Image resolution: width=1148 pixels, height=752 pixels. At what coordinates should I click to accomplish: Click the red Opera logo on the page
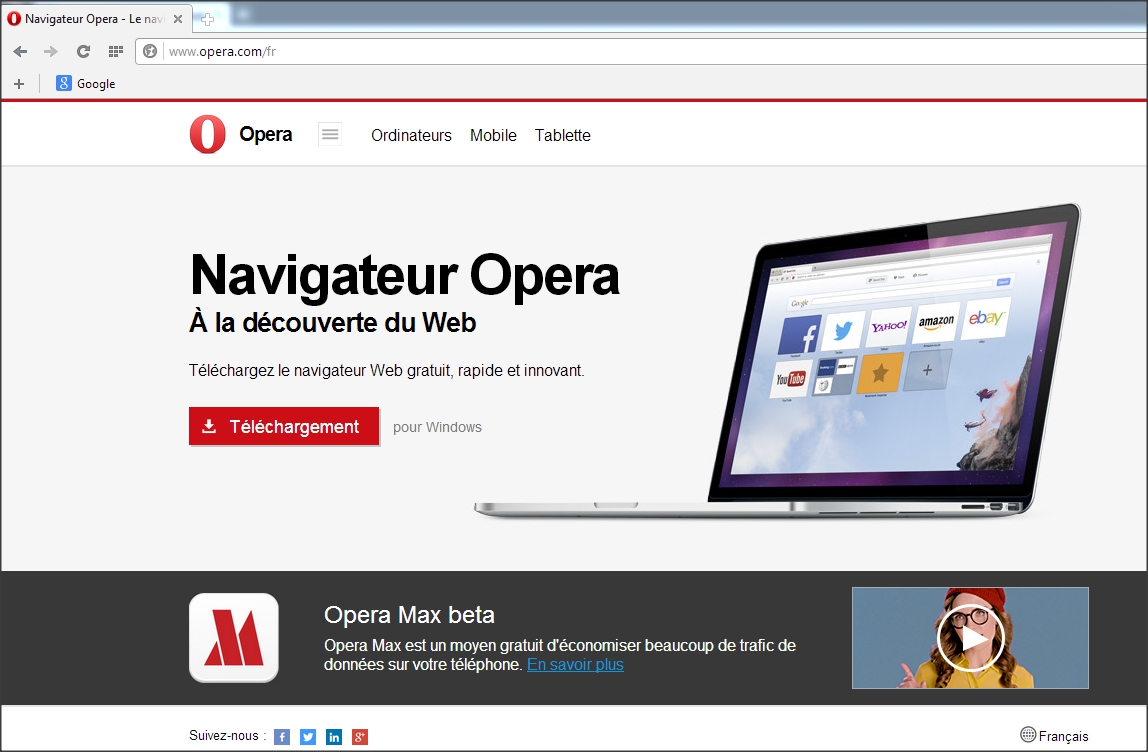(x=208, y=134)
